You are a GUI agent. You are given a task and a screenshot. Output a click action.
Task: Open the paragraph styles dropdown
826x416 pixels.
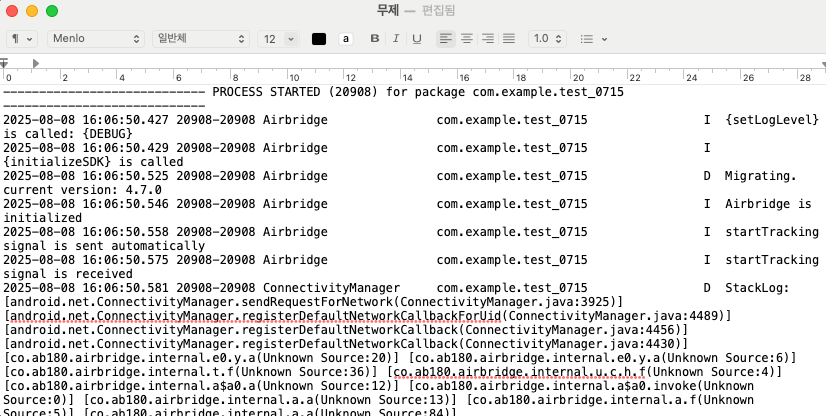click(22, 38)
